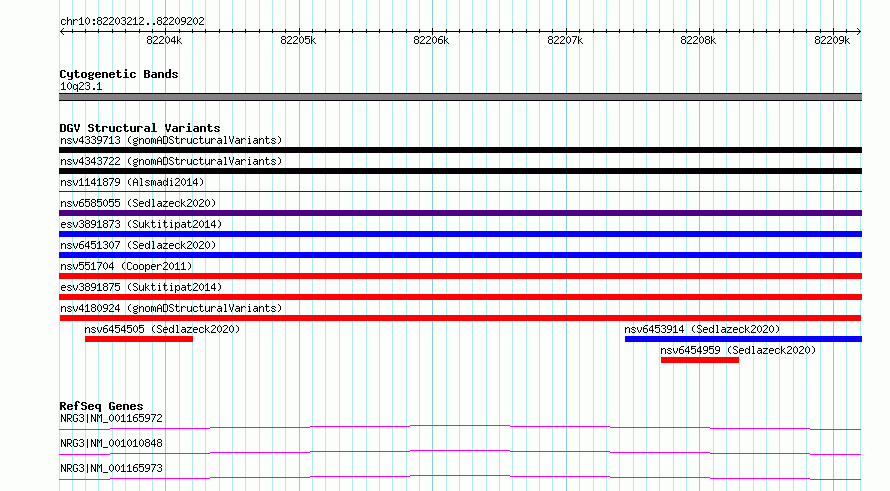Open variant nsv1141879 (Alsmadi2014) label
The image size is (890, 491).
click(132, 182)
